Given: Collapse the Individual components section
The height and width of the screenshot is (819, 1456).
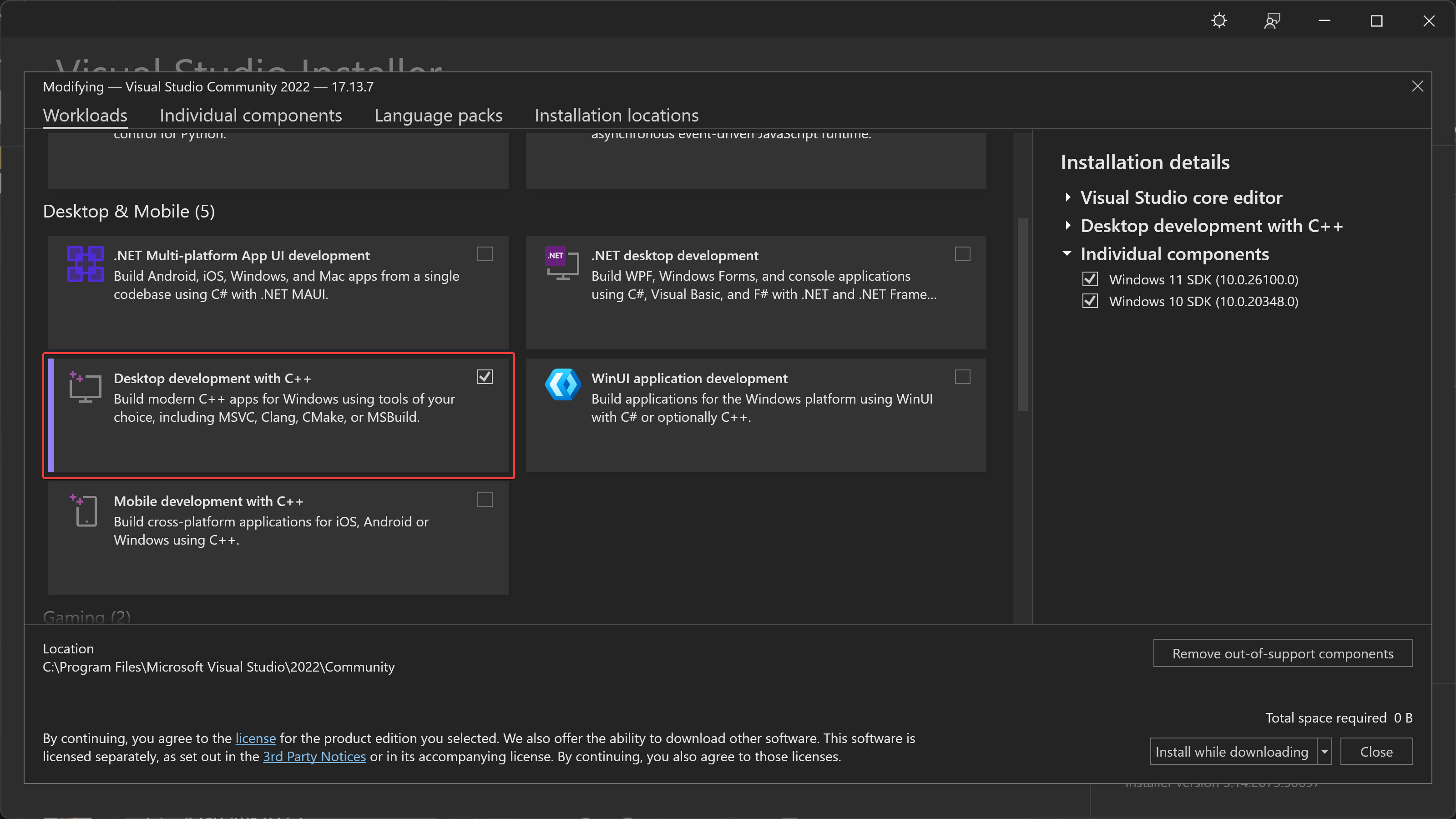Looking at the screenshot, I should (1067, 254).
